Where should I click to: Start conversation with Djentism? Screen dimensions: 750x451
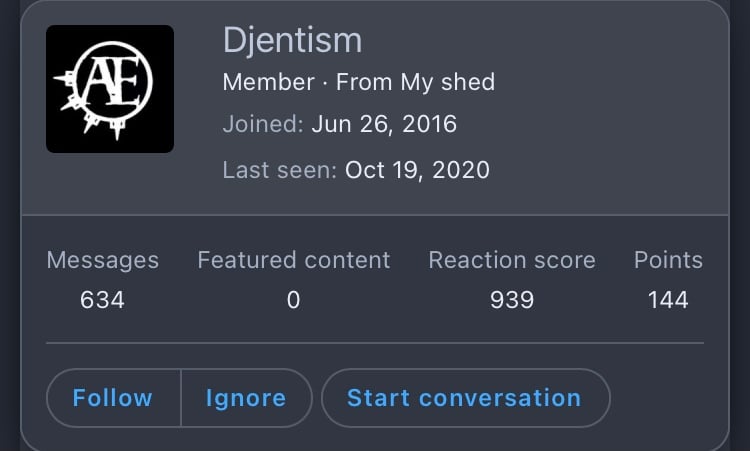pos(465,398)
